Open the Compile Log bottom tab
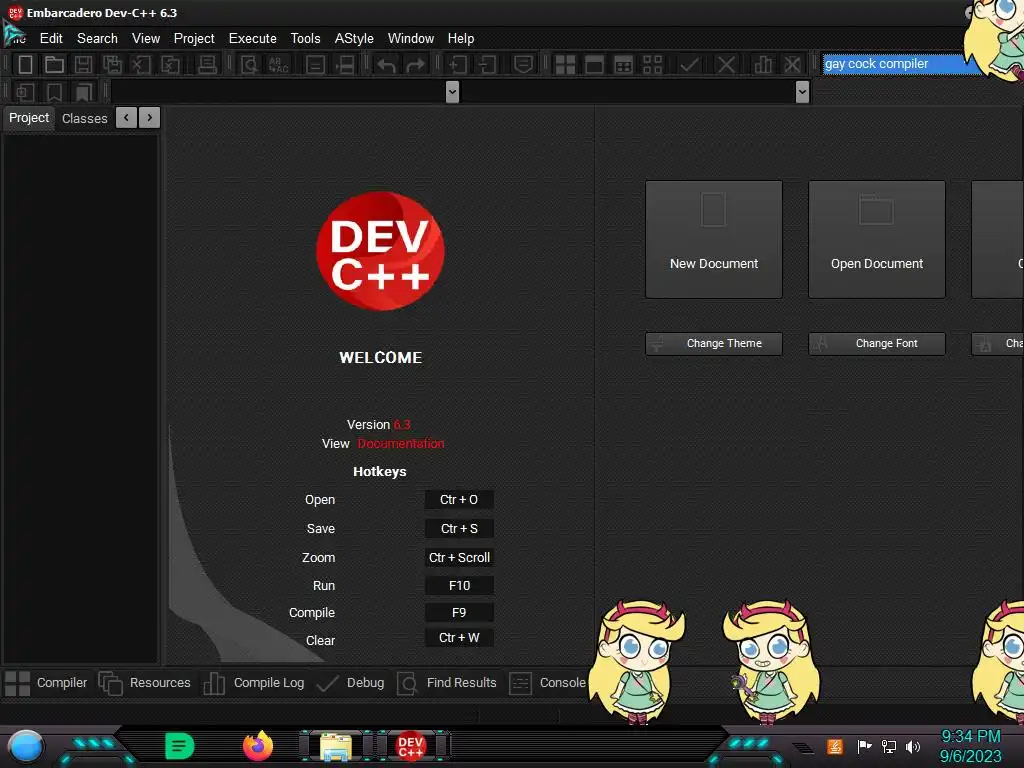Image resolution: width=1024 pixels, height=768 pixels. tap(254, 683)
